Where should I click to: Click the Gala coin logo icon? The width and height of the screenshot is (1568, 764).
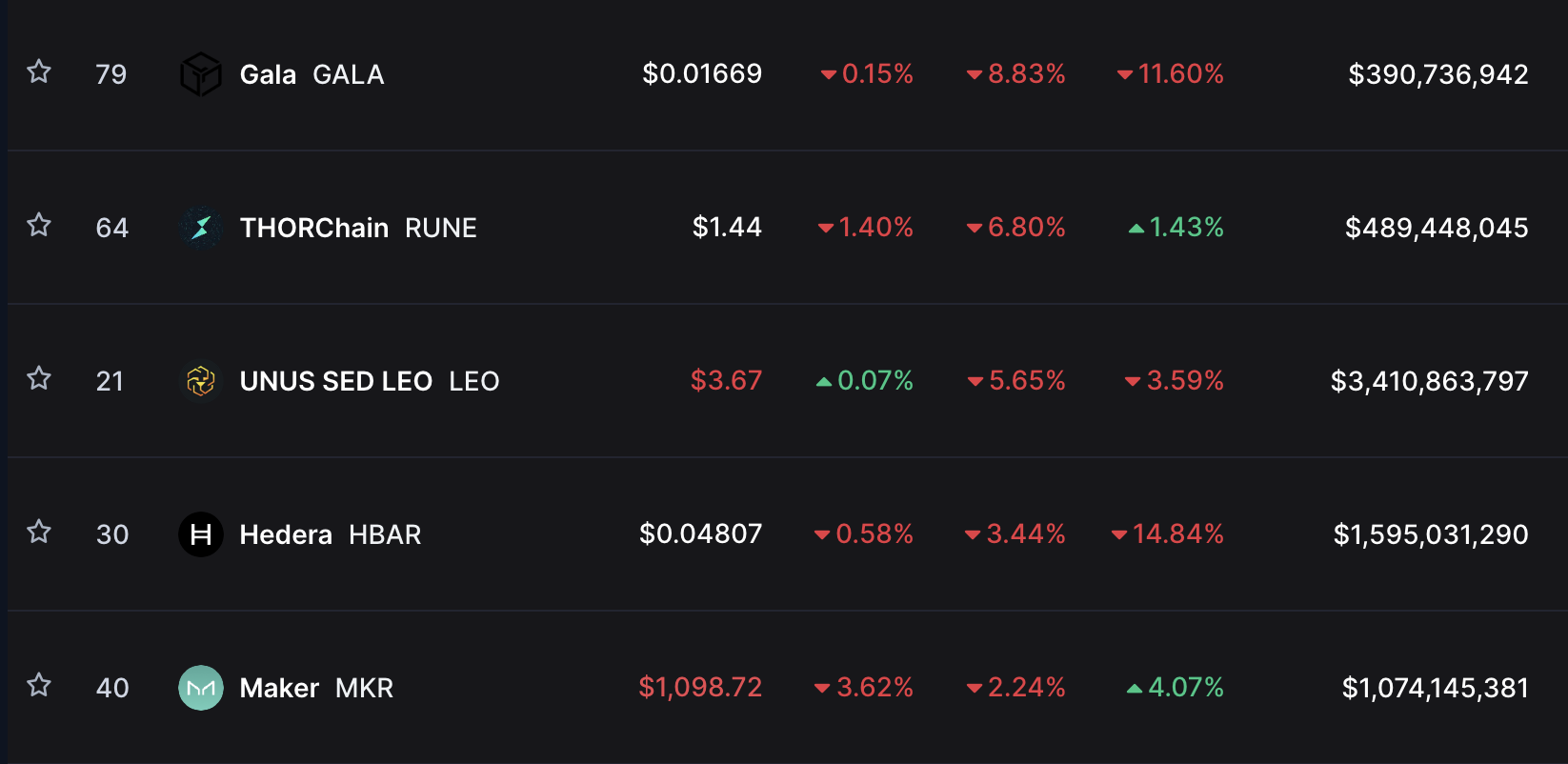pos(201,74)
